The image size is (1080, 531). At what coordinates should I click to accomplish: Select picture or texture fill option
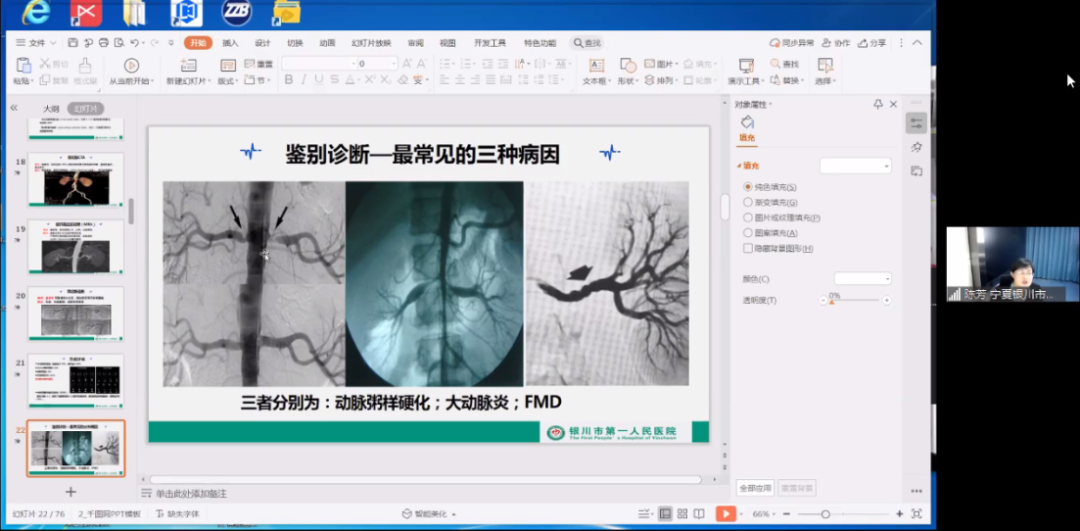tap(748, 218)
